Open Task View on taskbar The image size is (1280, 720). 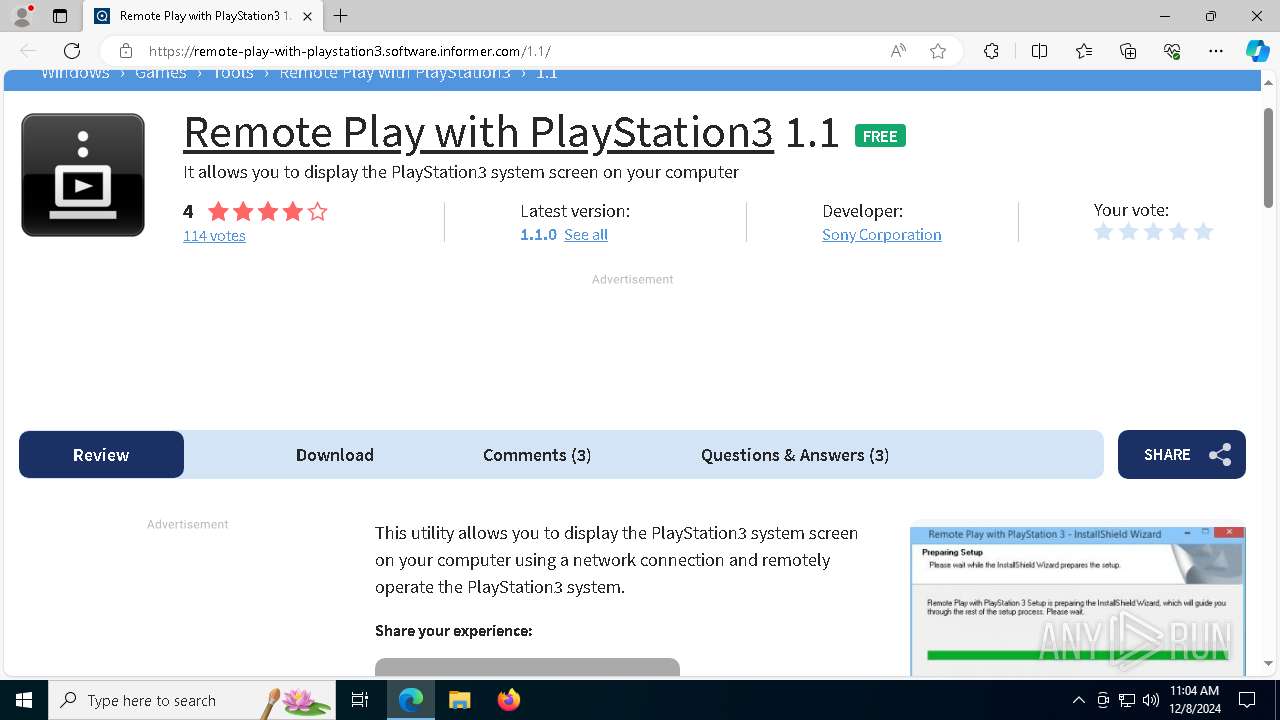[360, 700]
